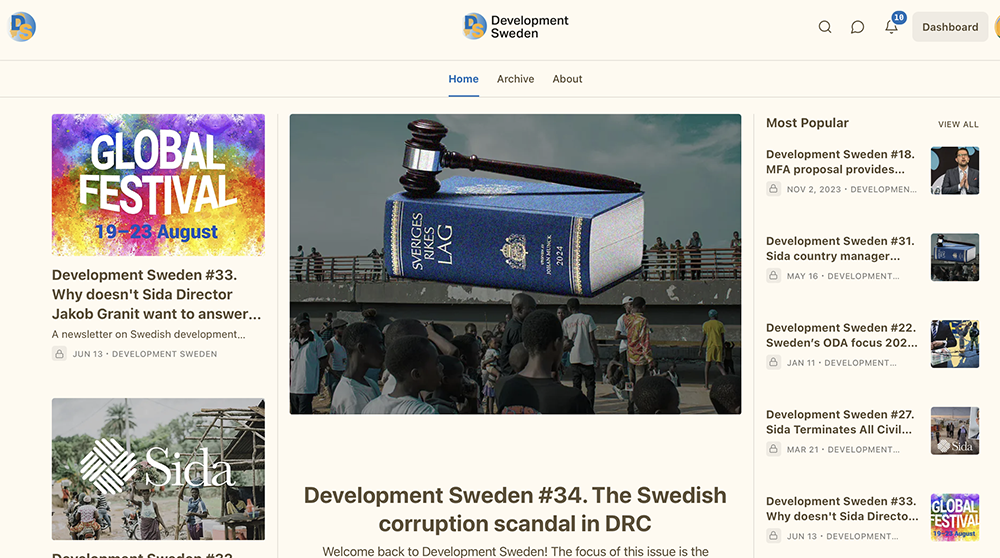Switch to the Archive tab
This screenshot has width=1000, height=558.
pos(515,79)
